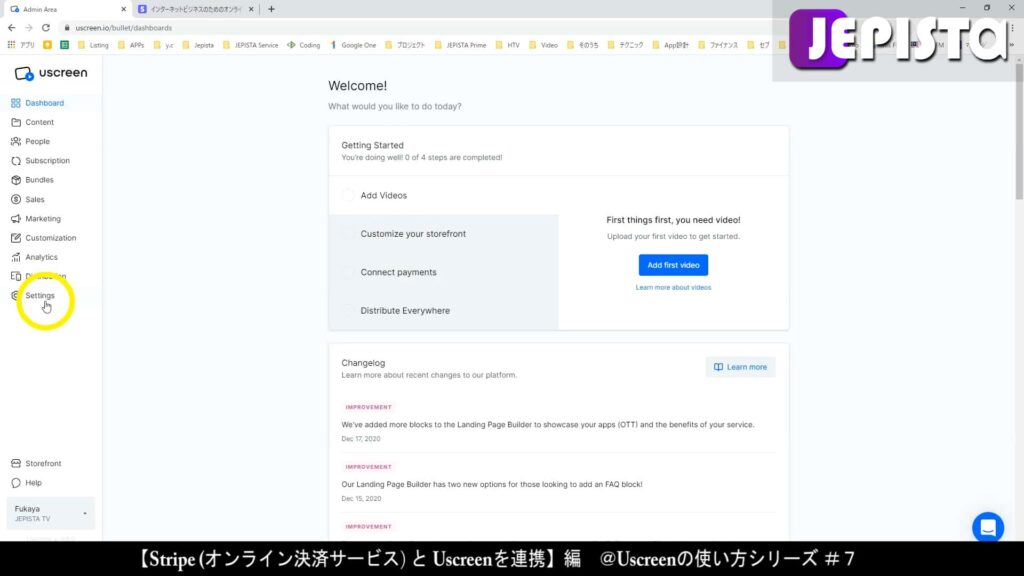Open the Video bookmark folder
The image size is (1024, 576).
(543, 45)
